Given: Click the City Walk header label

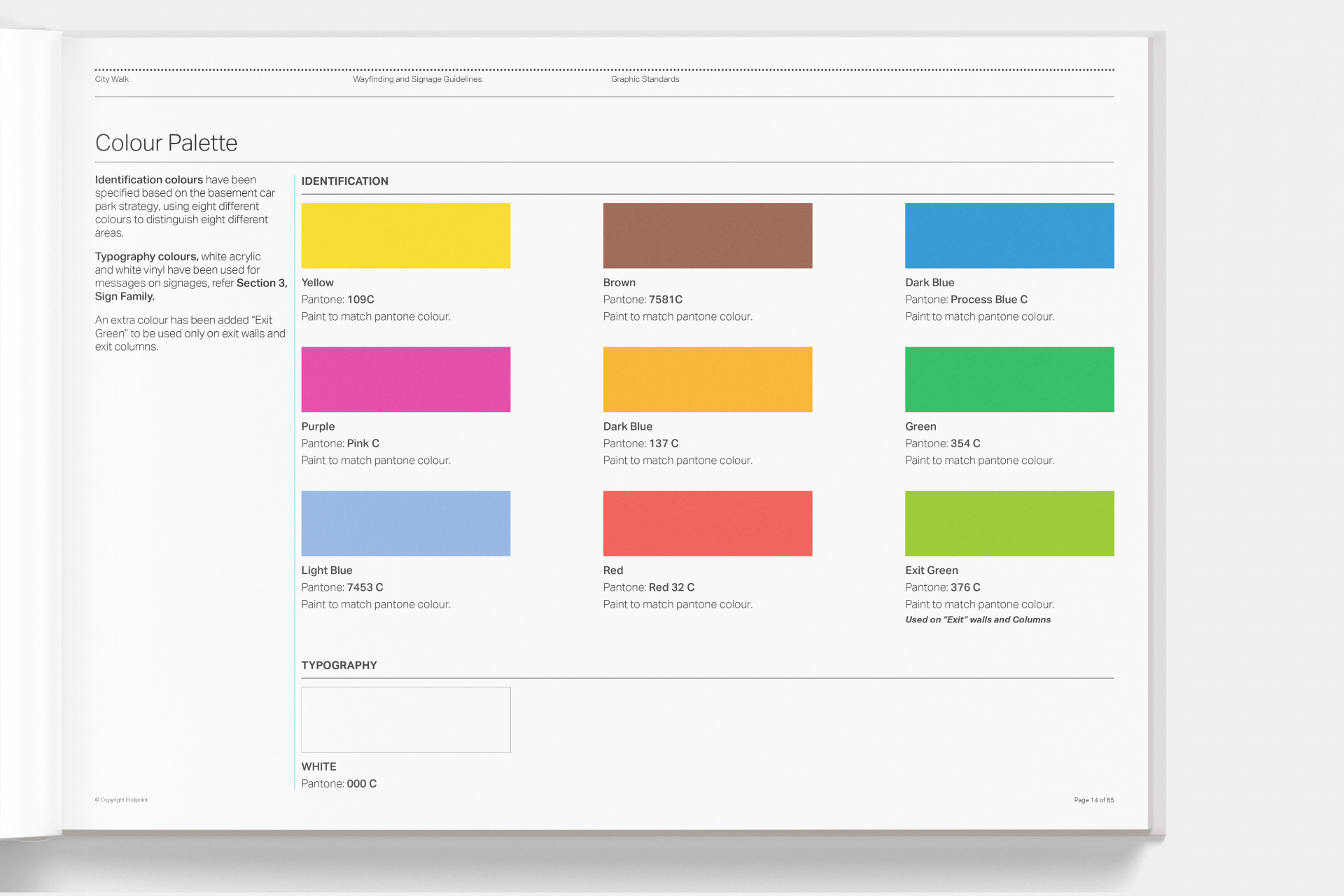Looking at the screenshot, I should coord(111,79).
